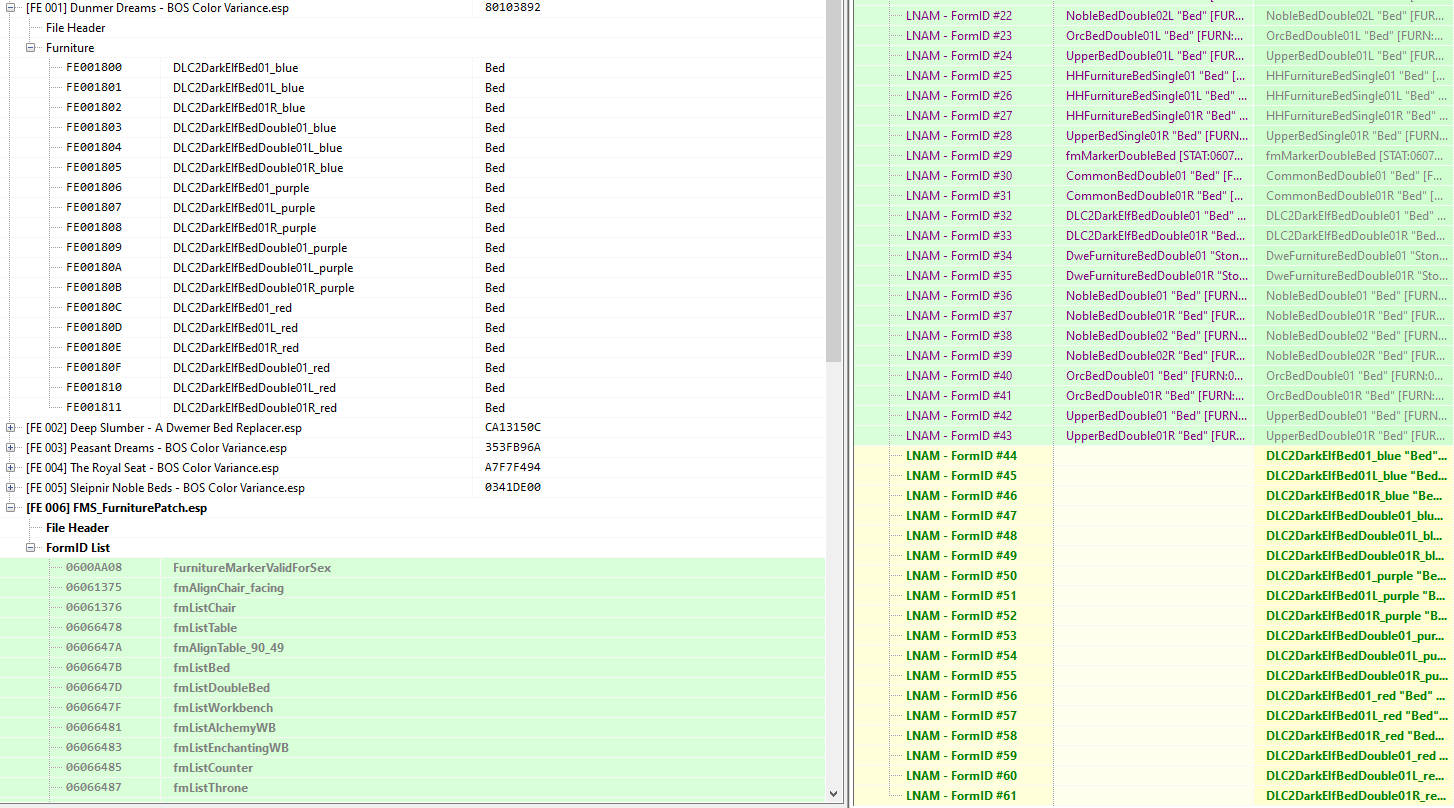The image size is (1454, 808).
Task: Collapse the FormID List group
Action: pyautogui.click(x=31, y=548)
